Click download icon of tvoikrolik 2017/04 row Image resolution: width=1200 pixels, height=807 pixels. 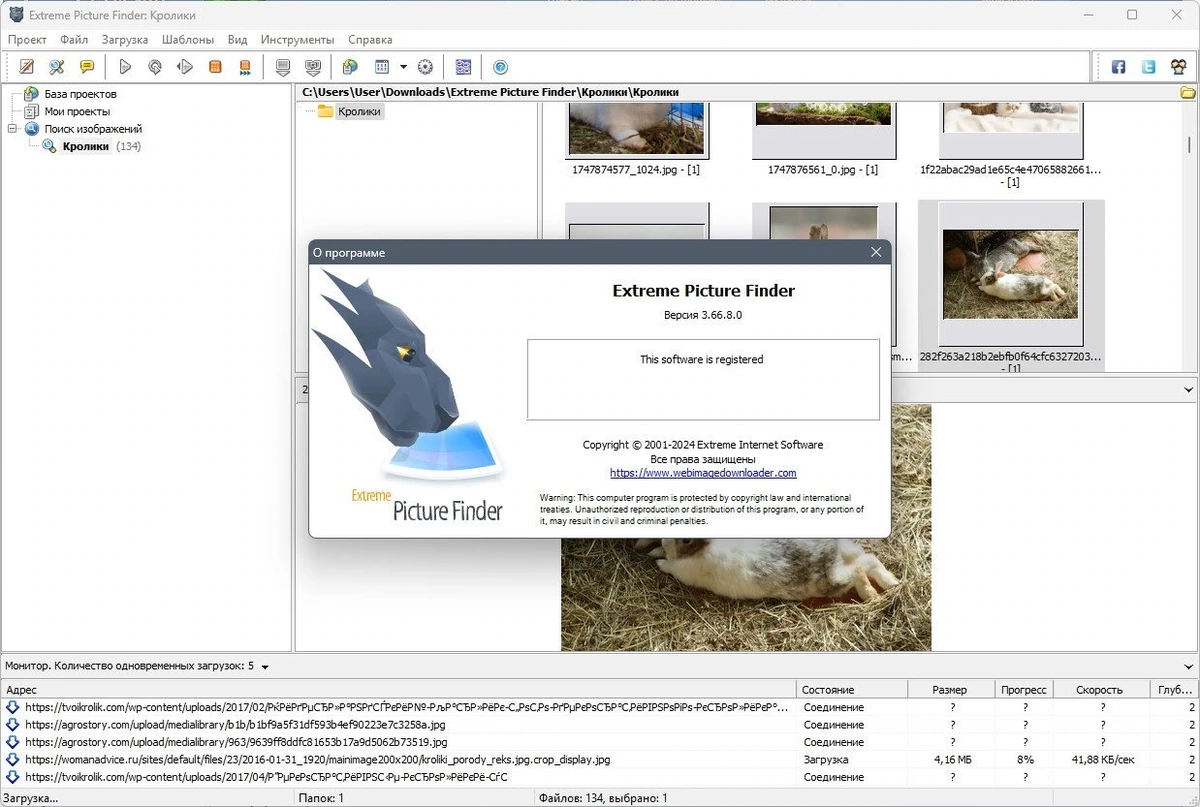(x=13, y=777)
